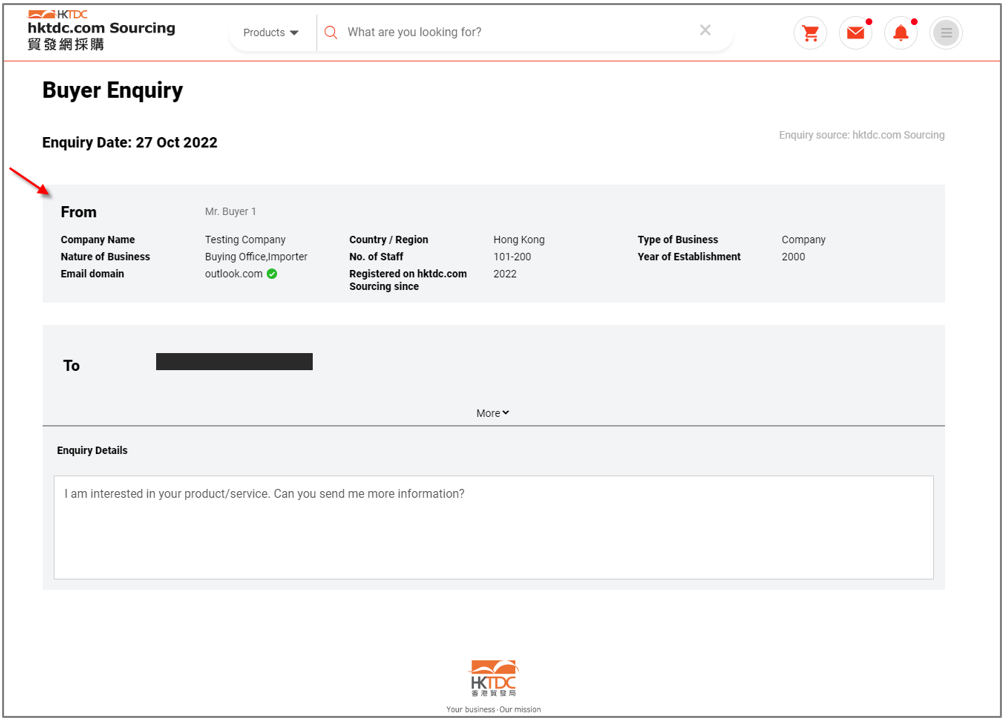
Task: Open the Products dropdown
Action: (x=270, y=33)
